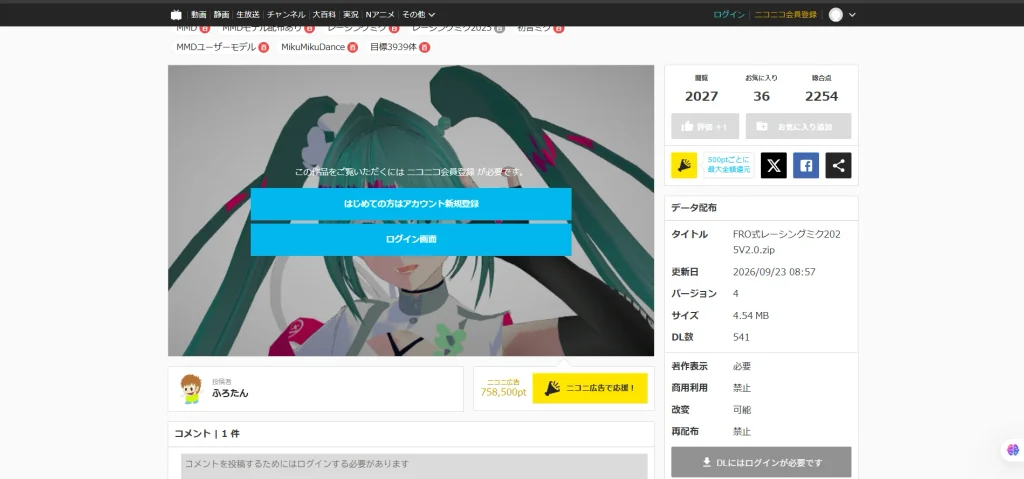Click the user avatar icon in header
Viewport: 1024px width, 479px height.
835,14
